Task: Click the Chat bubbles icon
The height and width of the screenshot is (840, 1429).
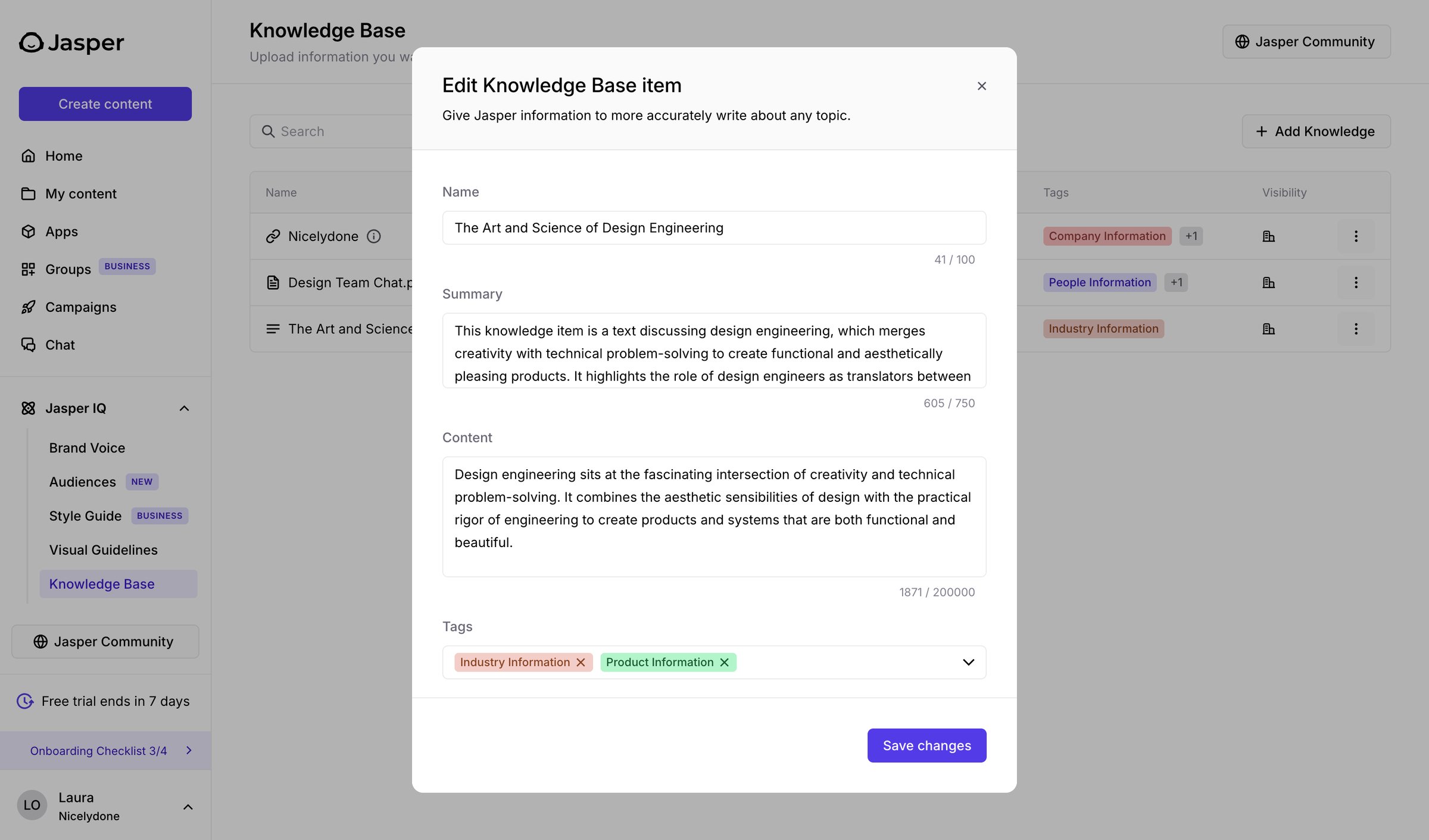Action: pos(28,345)
